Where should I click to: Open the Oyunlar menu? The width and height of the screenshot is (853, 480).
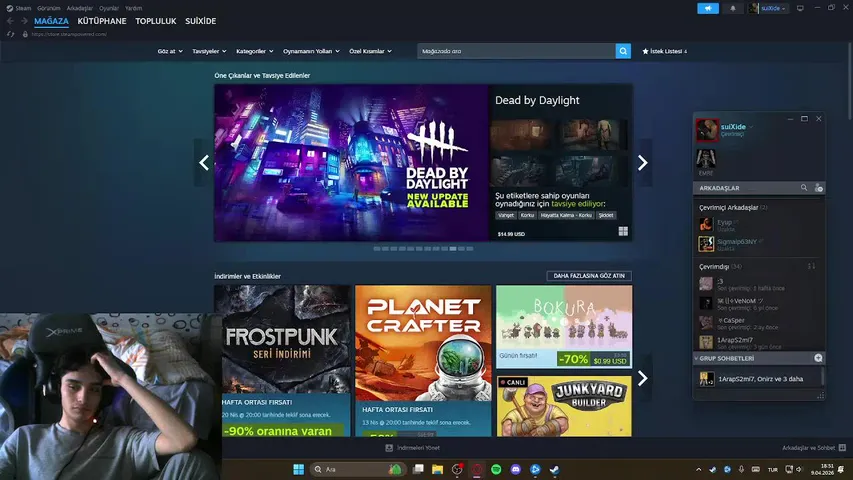109,8
